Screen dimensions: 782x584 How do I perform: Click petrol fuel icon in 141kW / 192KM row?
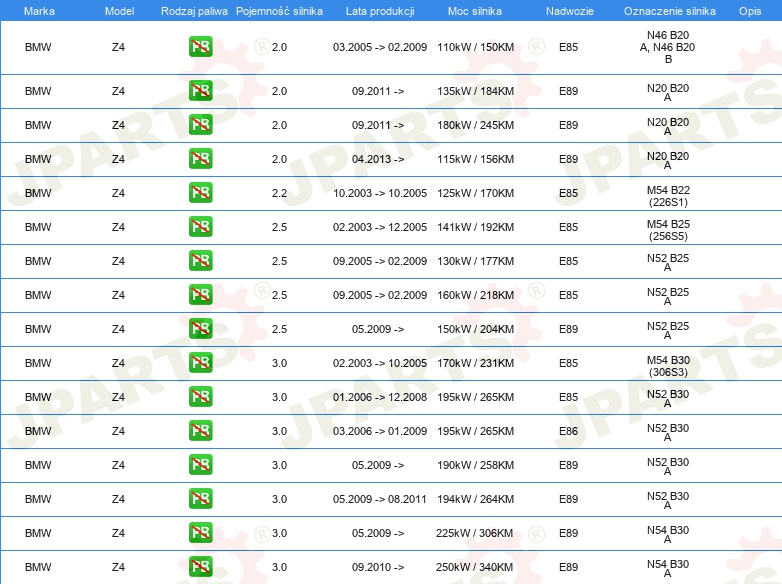pos(200,226)
